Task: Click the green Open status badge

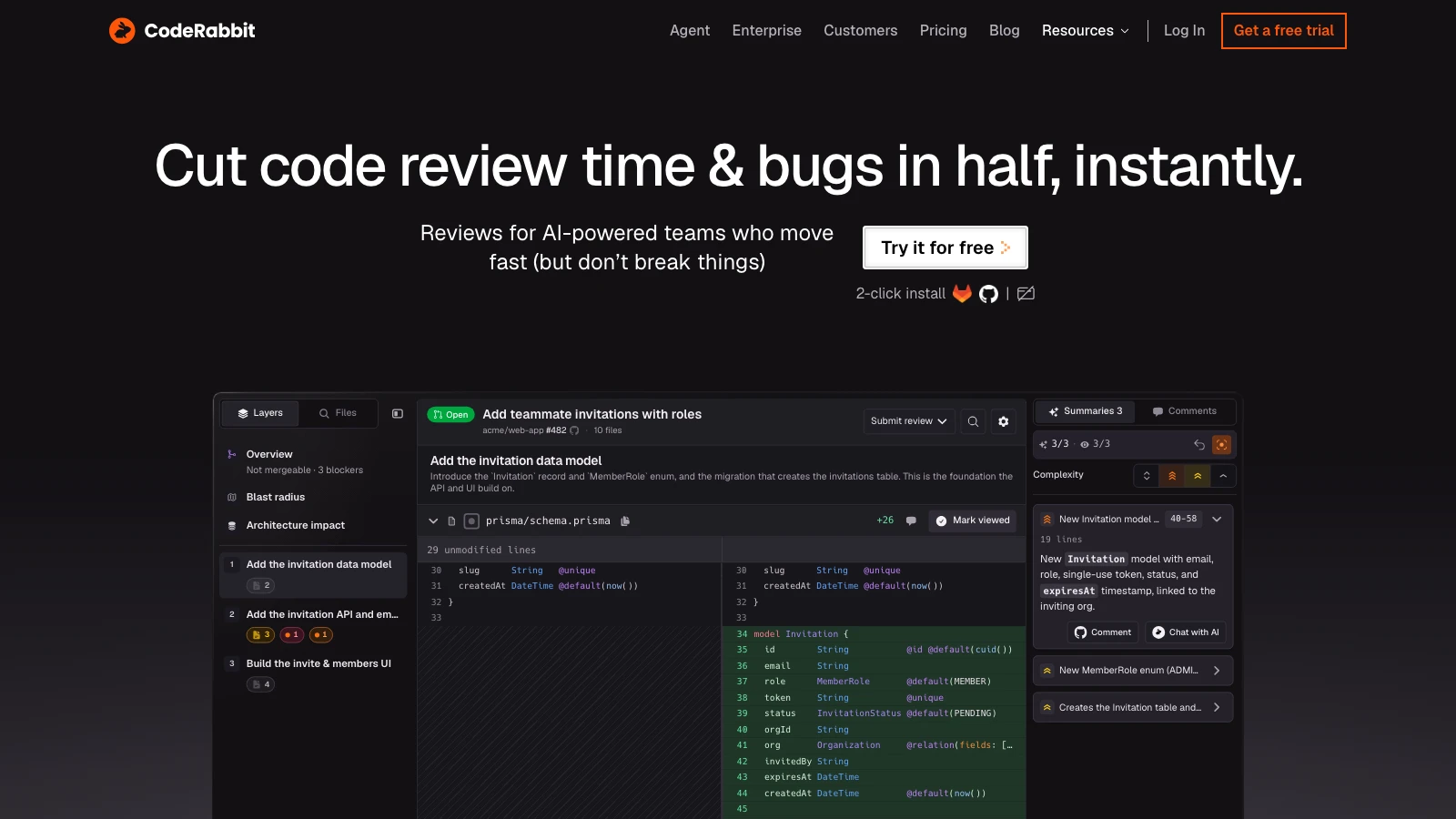Action: click(x=451, y=414)
